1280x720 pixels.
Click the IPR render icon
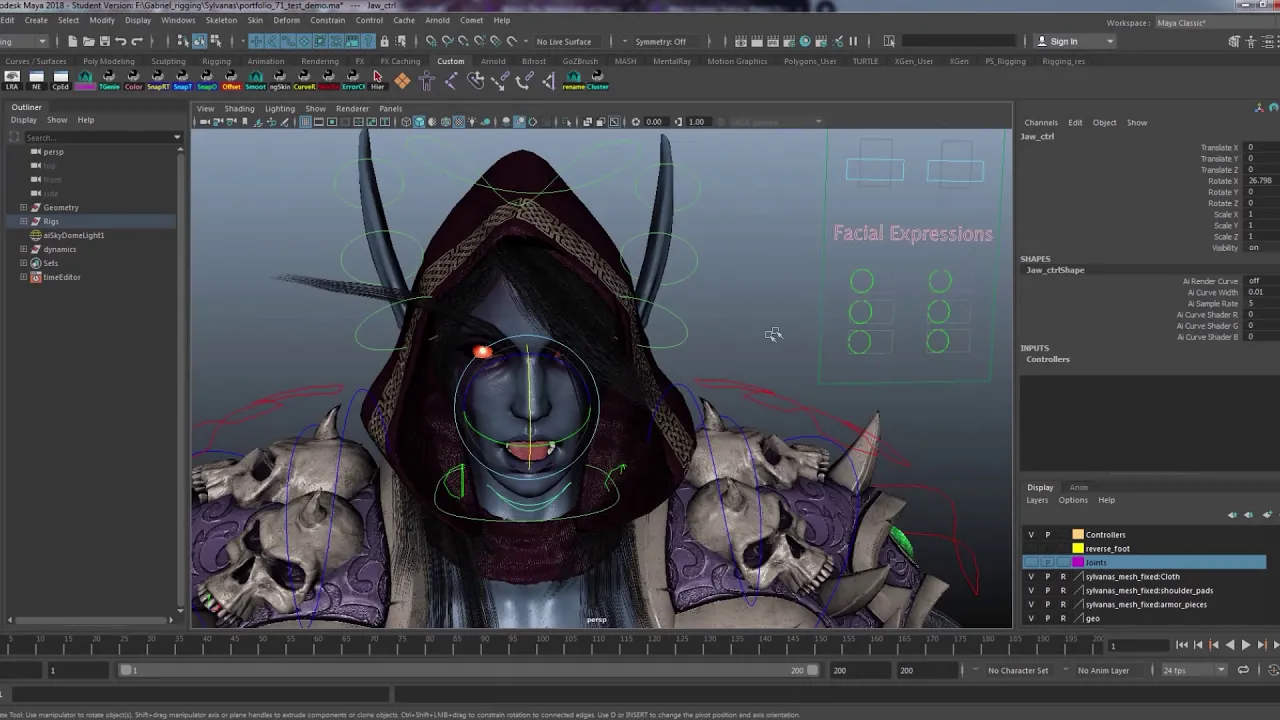pos(773,41)
